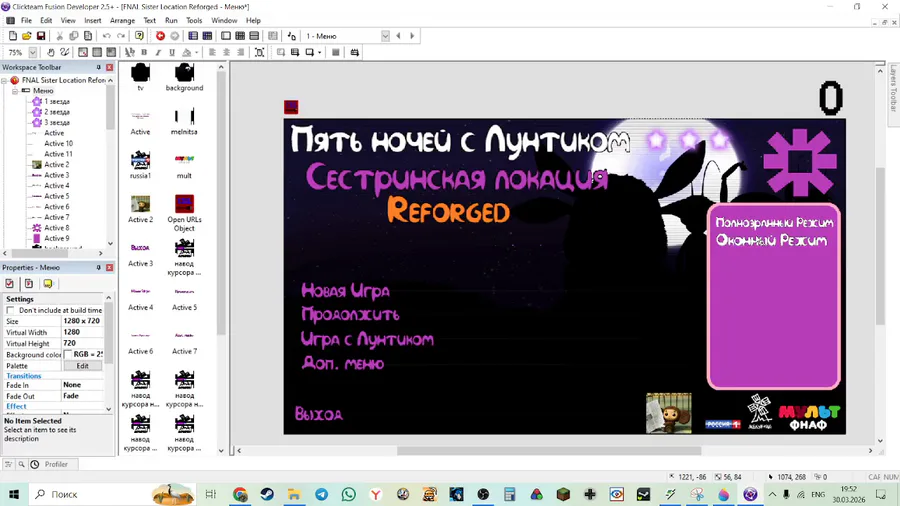Image resolution: width=900 pixels, height=506 pixels.
Task: Open the Insert menu
Action: coord(92,20)
